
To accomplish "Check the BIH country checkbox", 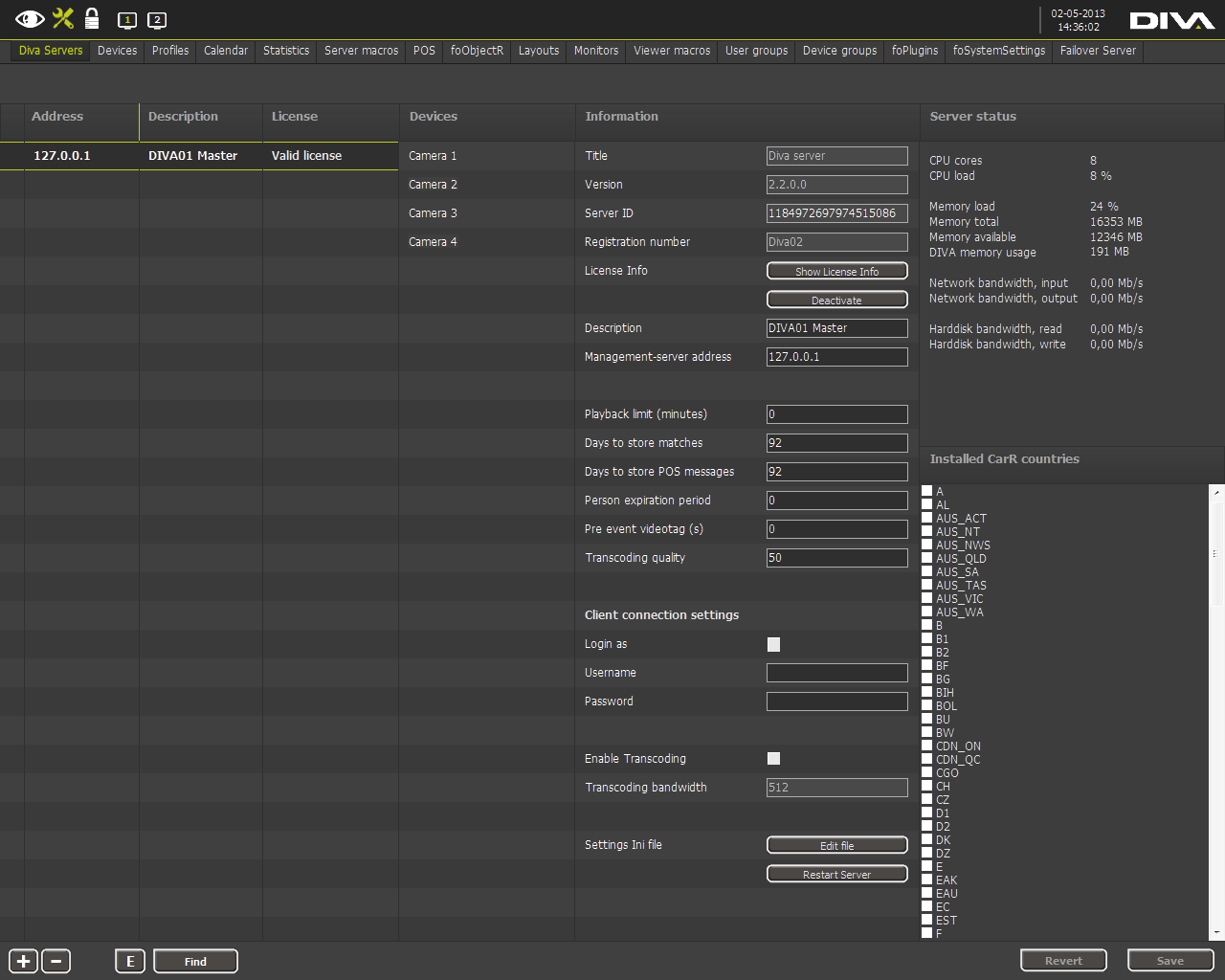I will pos(926,692).
